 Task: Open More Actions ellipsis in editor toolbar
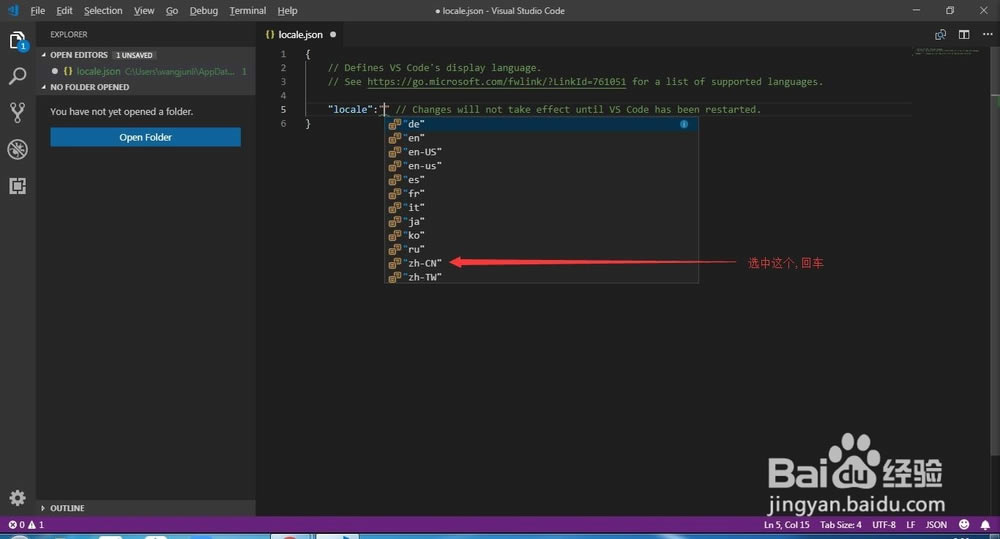987,34
